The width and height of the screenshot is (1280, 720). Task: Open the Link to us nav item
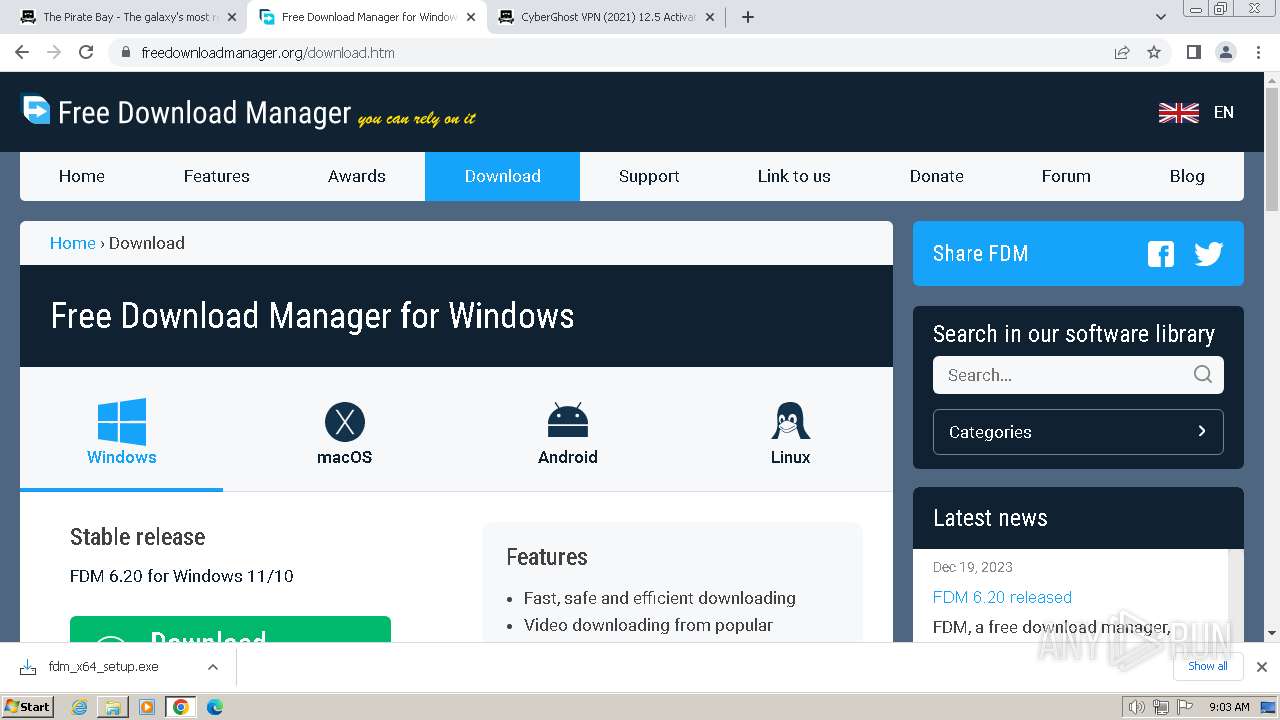click(794, 176)
